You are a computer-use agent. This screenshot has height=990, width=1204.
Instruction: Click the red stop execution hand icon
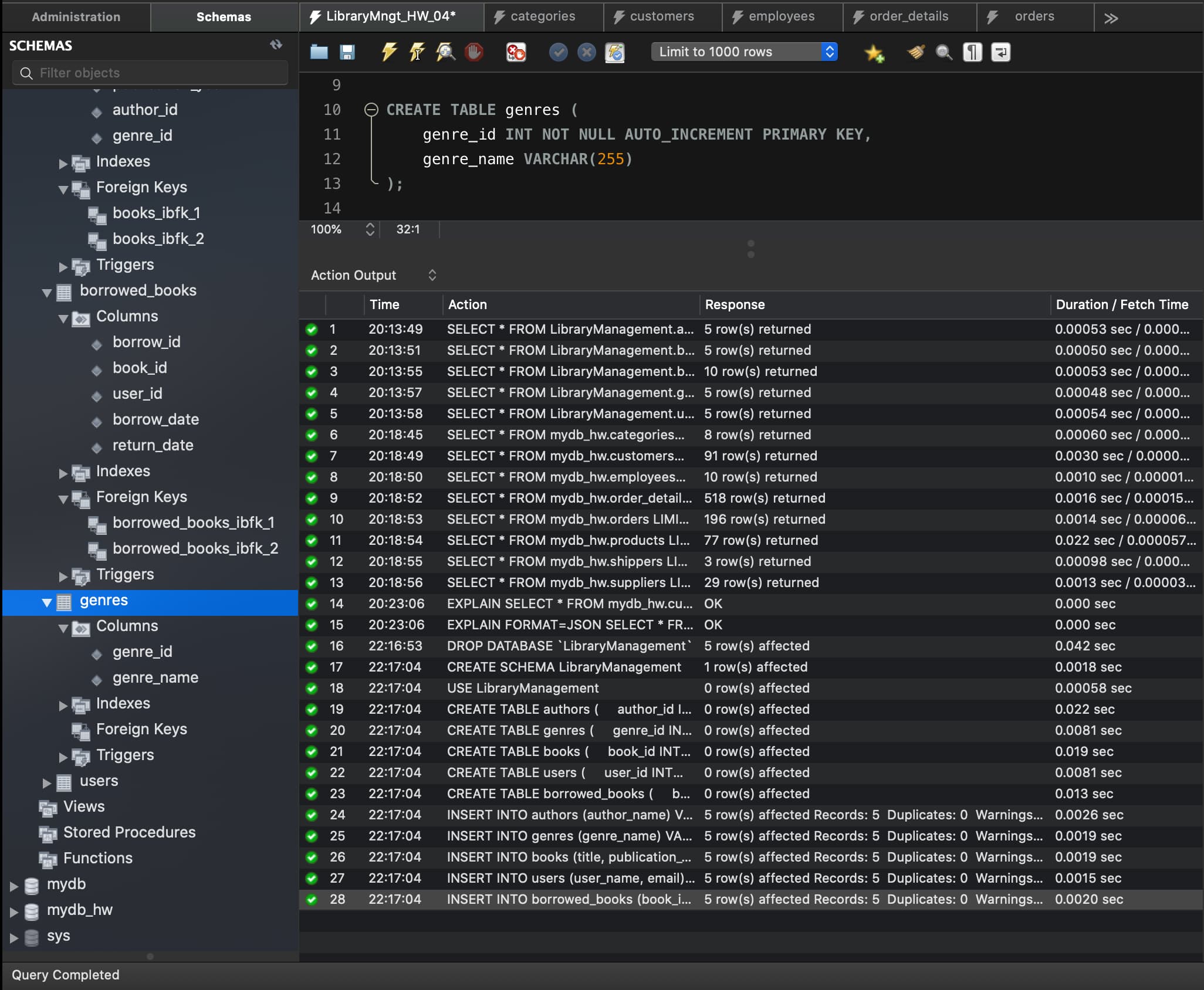(474, 52)
